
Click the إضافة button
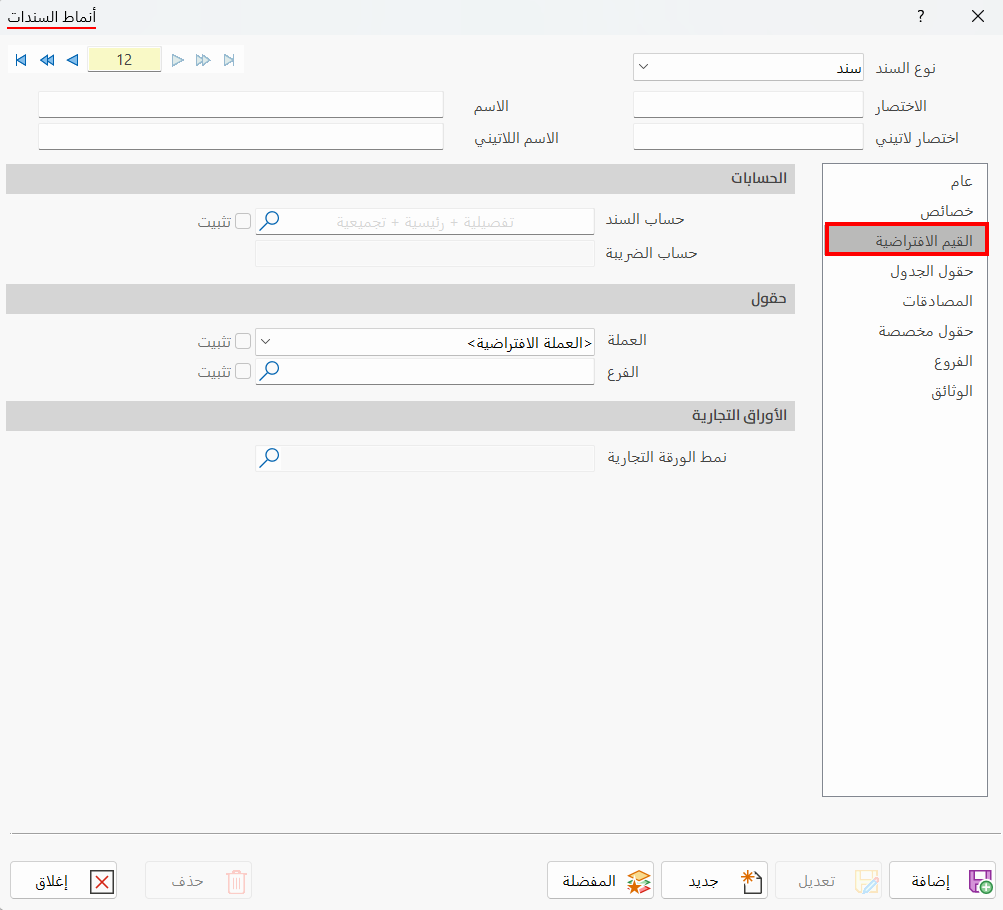click(x=942, y=881)
